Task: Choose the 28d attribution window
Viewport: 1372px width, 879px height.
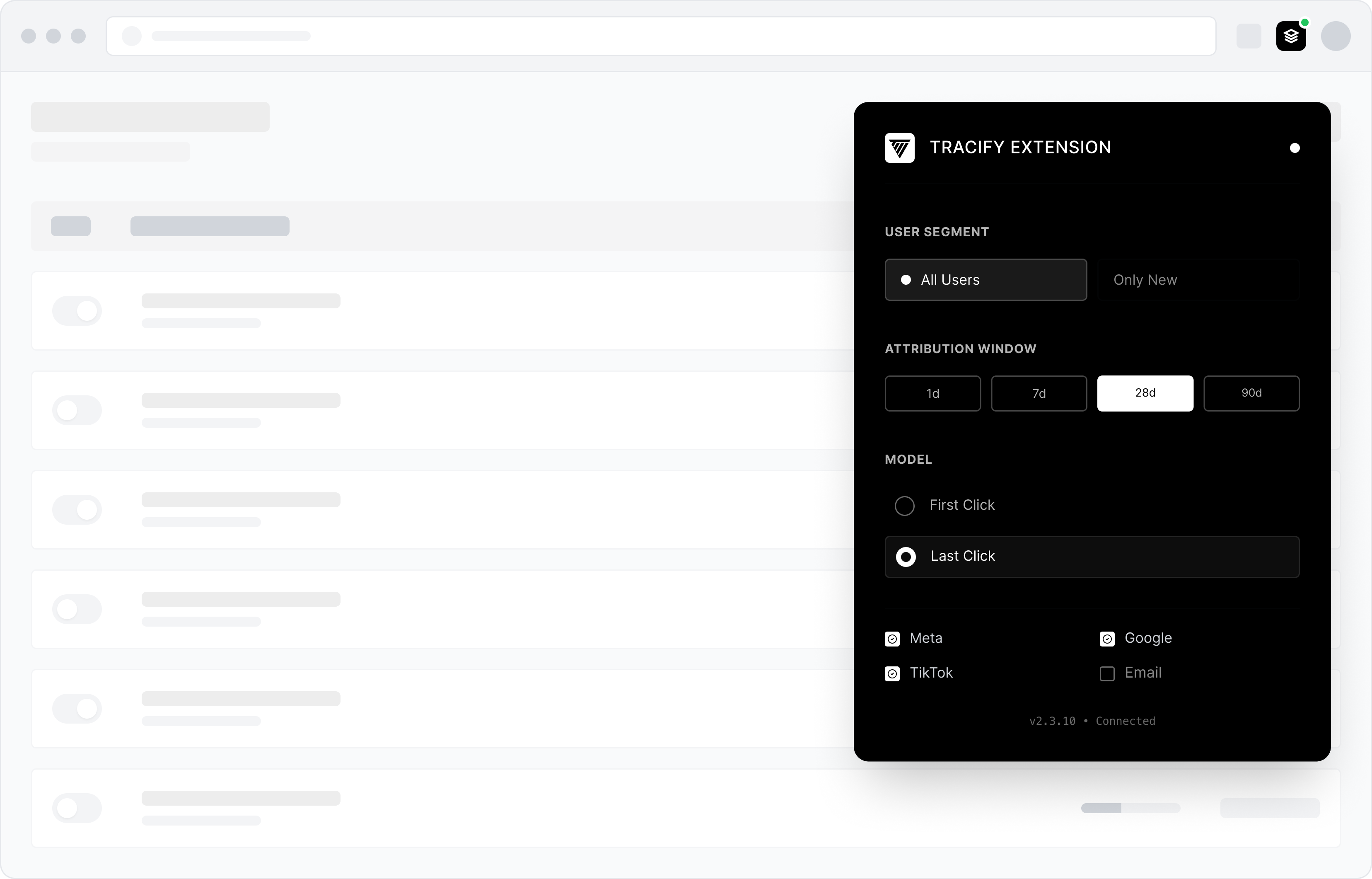Action: coord(1145,393)
